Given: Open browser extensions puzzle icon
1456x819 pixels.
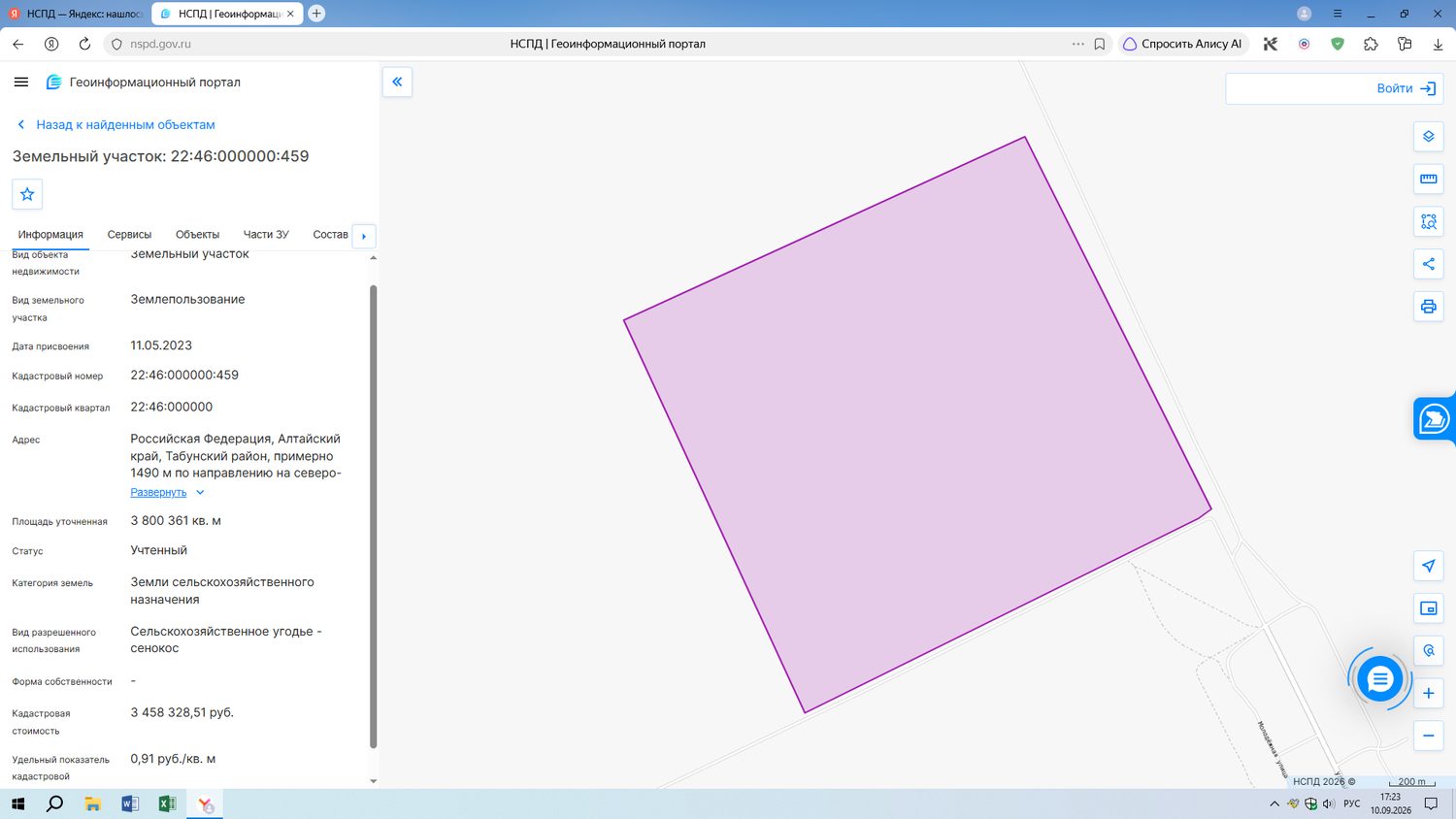Looking at the screenshot, I should [x=1371, y=44].
